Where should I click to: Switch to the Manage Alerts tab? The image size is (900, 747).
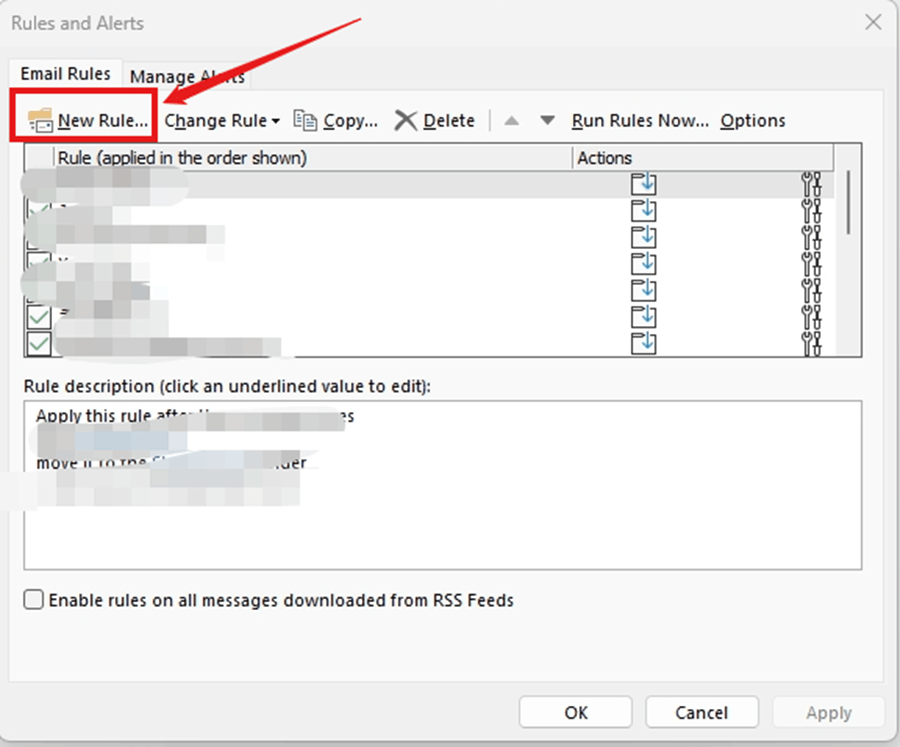187,76
